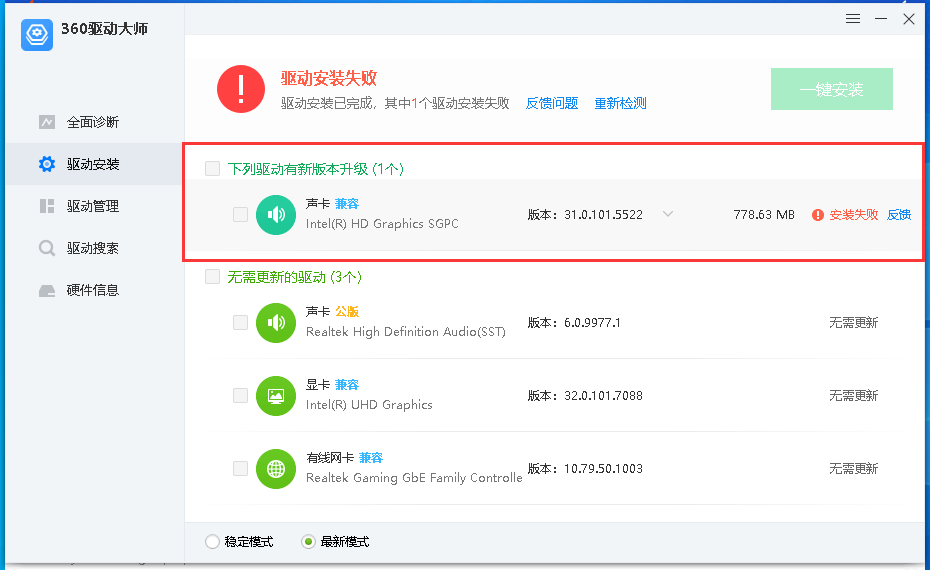
Task: Click the 一键安装 button
Action: point(832,89)
